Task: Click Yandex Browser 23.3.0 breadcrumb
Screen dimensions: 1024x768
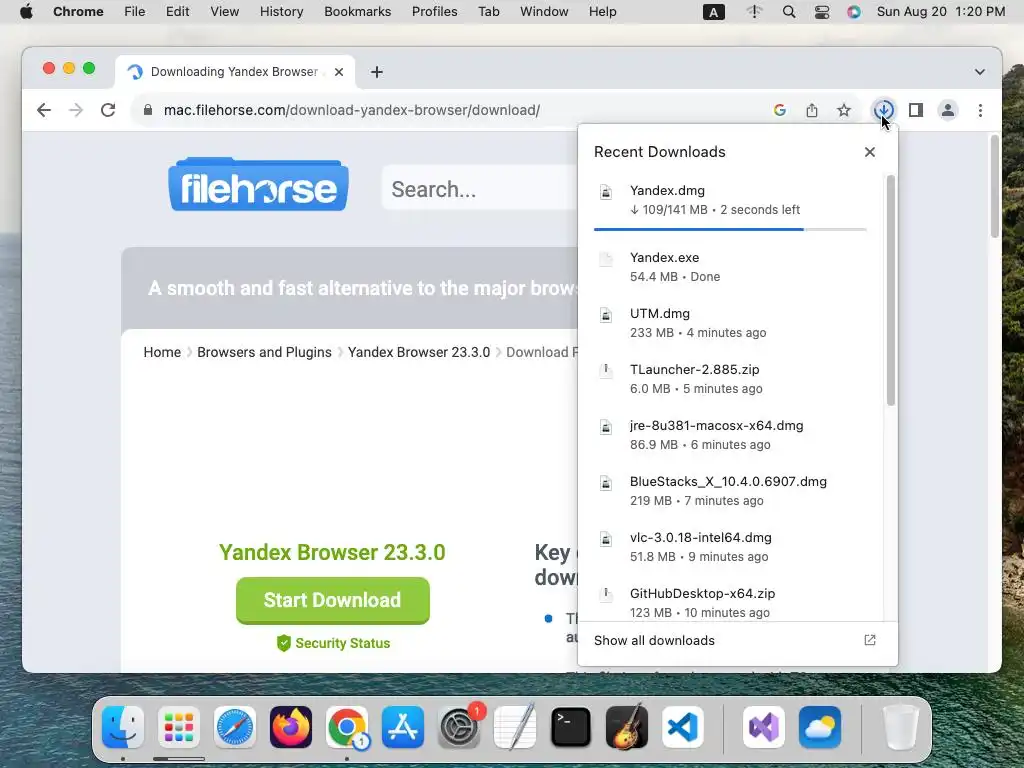Action: click(x=419, y=352)
